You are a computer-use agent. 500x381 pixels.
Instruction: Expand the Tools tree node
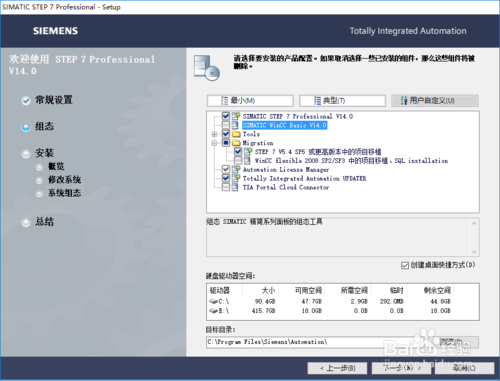[x=214, y=134]
